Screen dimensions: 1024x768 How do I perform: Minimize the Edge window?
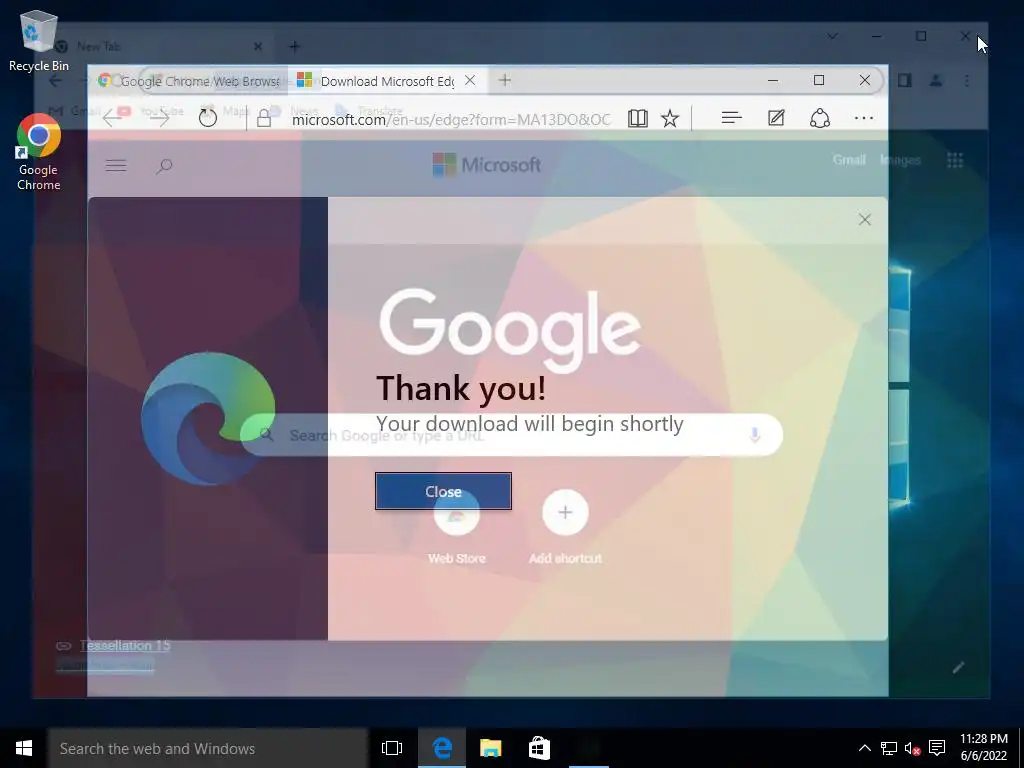click(x=773, y=80)
